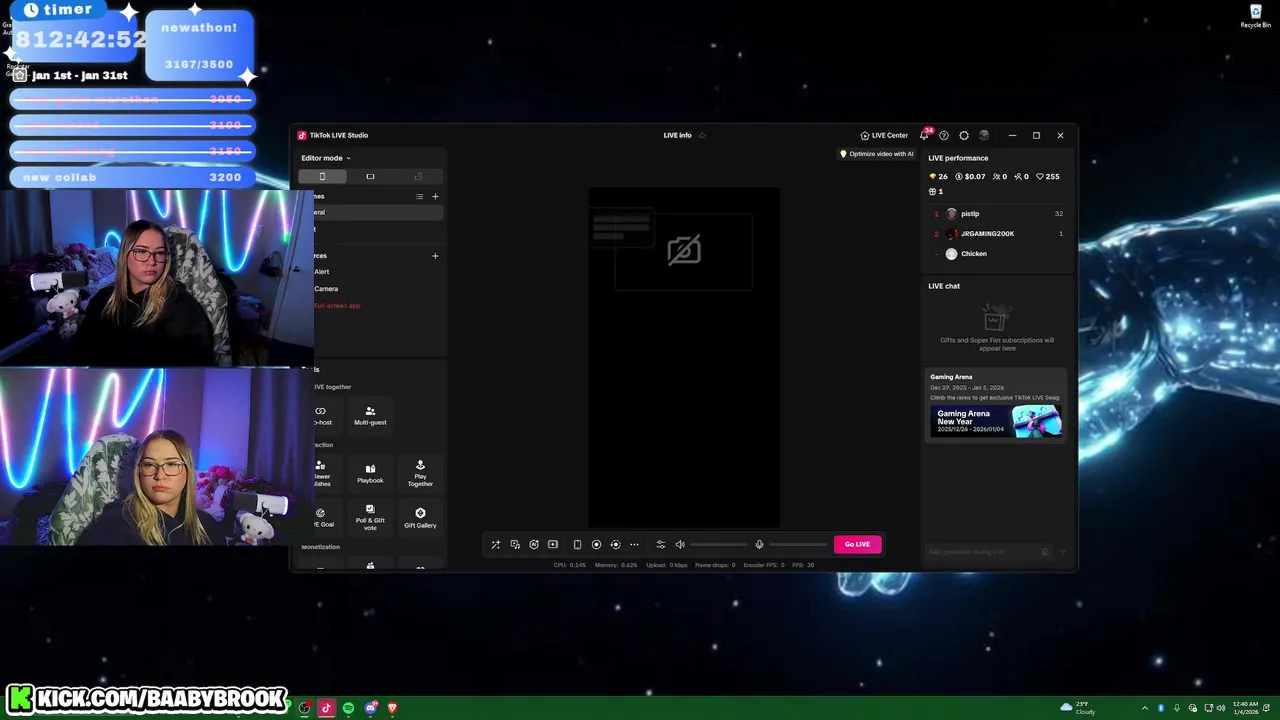The image size is (1280, 720).
Task: Select viewer Chicken in the ranking
Action: [x=998, y=254]
